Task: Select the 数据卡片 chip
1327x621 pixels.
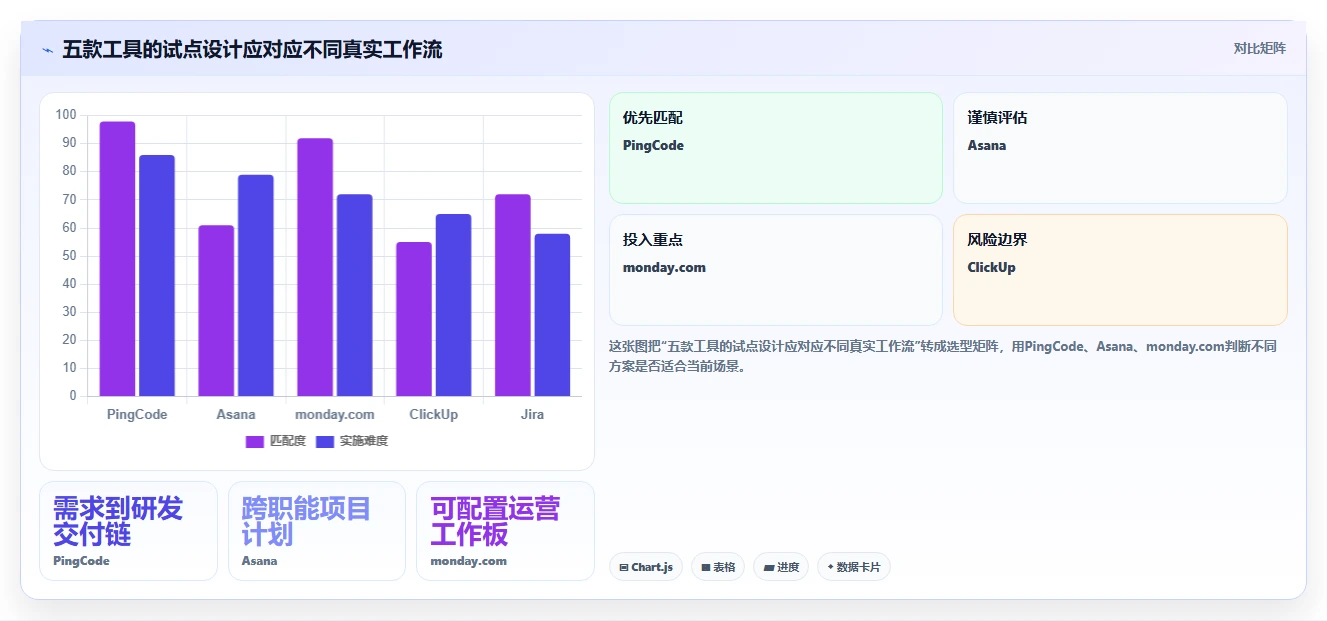Action: [854, 567]
